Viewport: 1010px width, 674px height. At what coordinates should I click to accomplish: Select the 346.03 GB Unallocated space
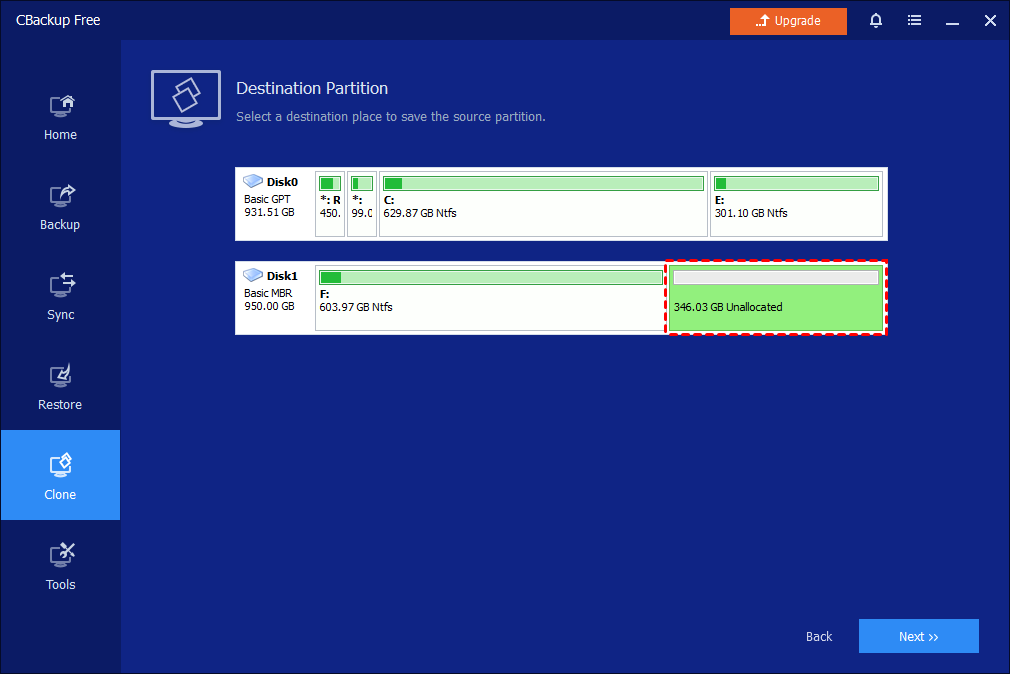[x=776, y=298]
